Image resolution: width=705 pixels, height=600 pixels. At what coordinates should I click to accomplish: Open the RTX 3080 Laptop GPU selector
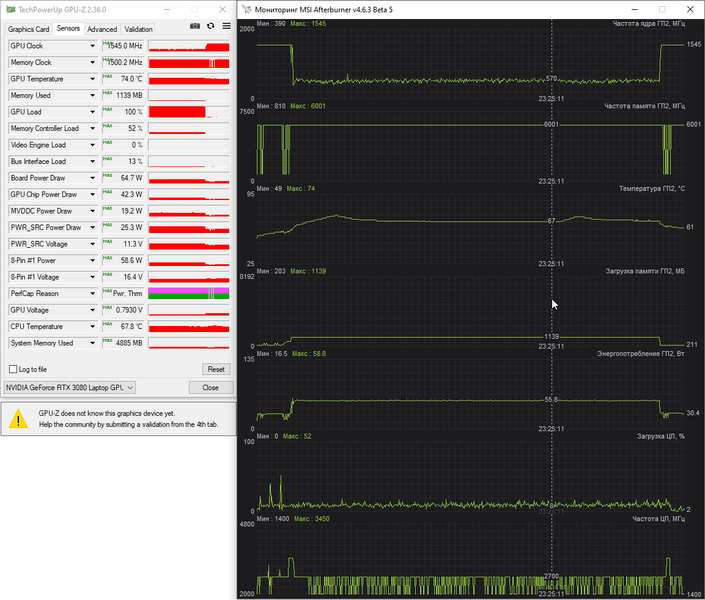[x=70, y=388]
